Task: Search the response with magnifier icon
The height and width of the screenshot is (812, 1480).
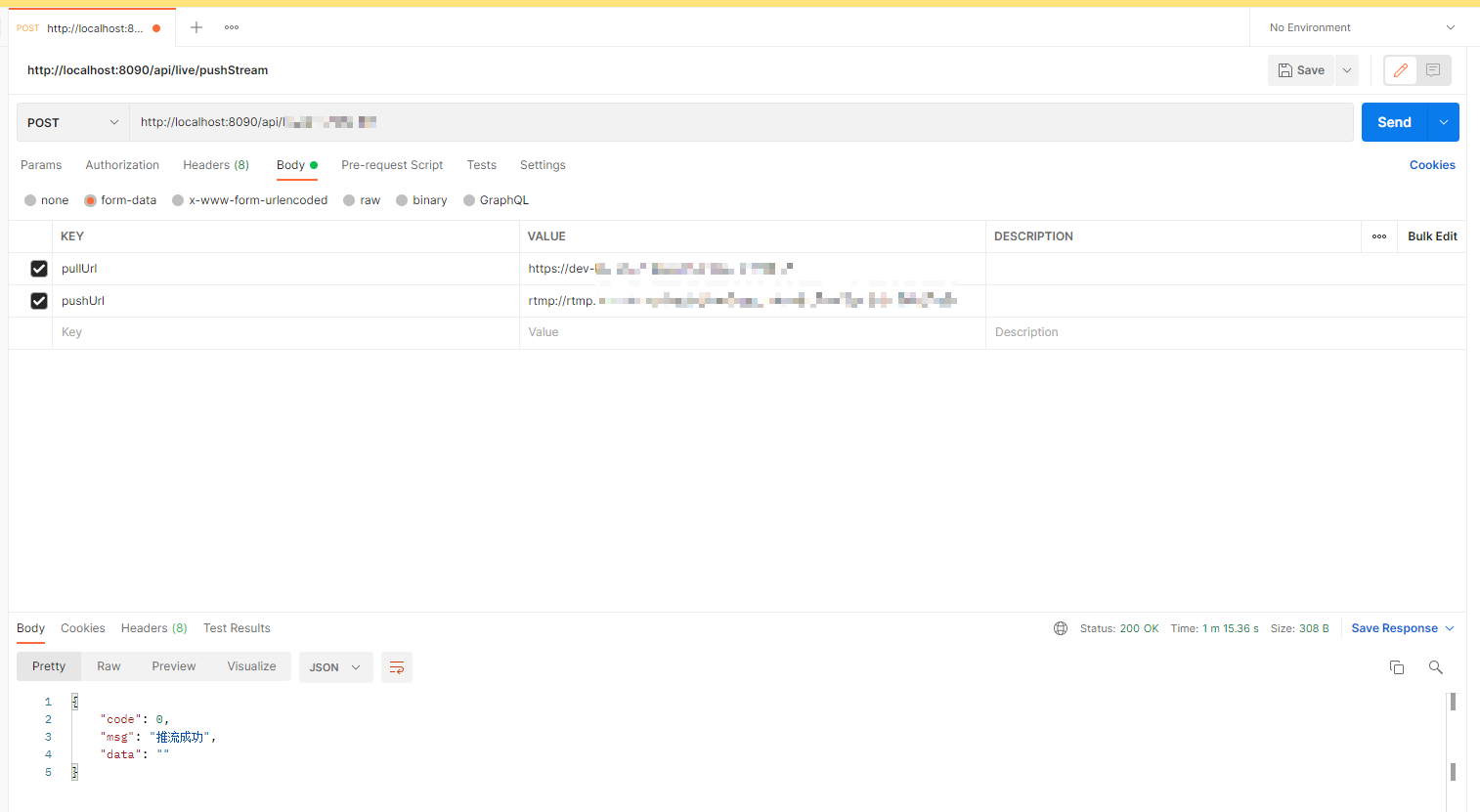Action: tap(1435, 667)
